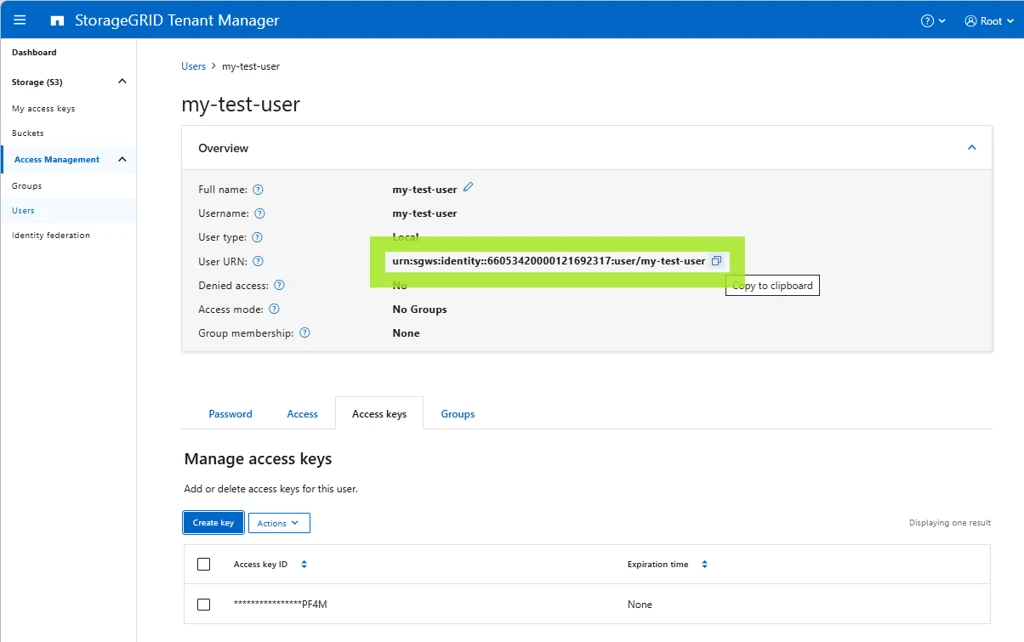1024x642 pixels.
Task: Switch to the Groups tab
Action: (x=458, y=414)
